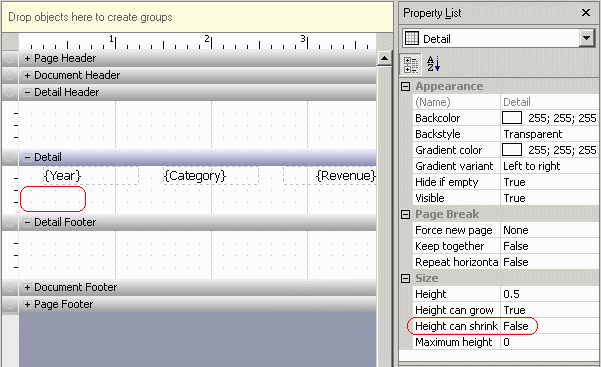Change the Keep together value False
Screen dimensions: 601x367
click(549, 246)
